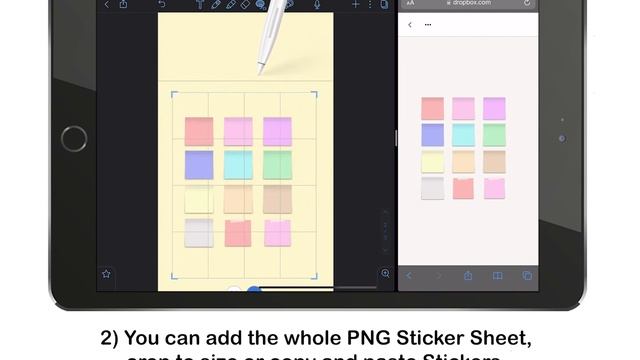Select yellow sticky note in note page

point(199,199)
